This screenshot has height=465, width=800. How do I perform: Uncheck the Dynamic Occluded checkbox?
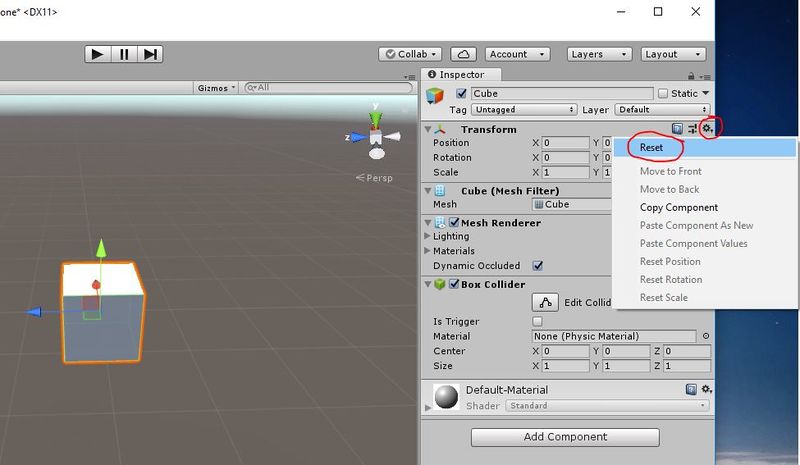[538, 265]
